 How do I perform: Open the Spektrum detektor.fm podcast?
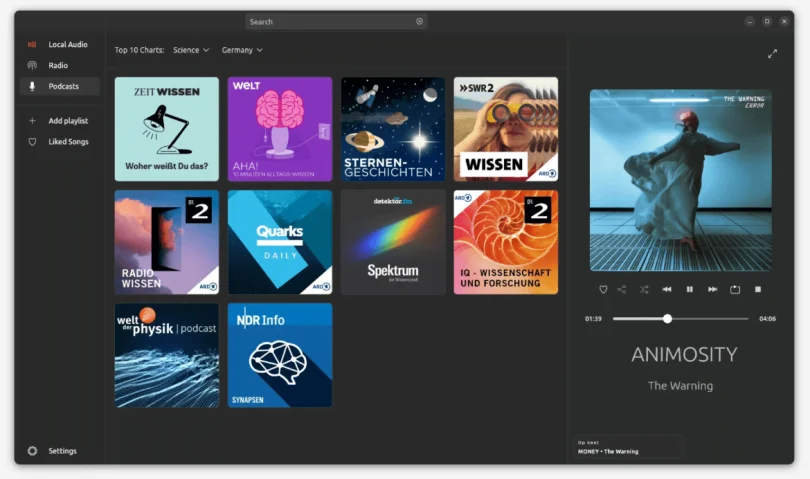click(x=393, y=242)
